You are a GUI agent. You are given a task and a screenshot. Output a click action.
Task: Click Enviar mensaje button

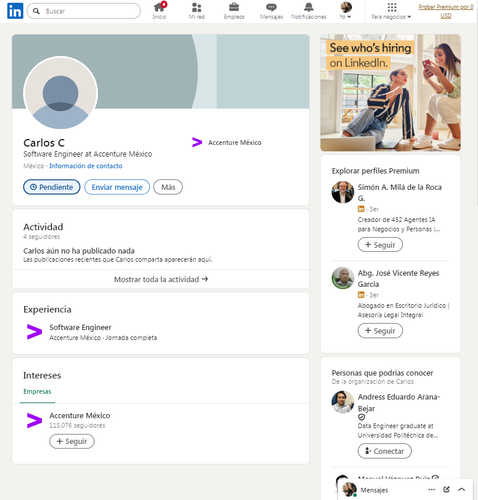pos(117,187)
